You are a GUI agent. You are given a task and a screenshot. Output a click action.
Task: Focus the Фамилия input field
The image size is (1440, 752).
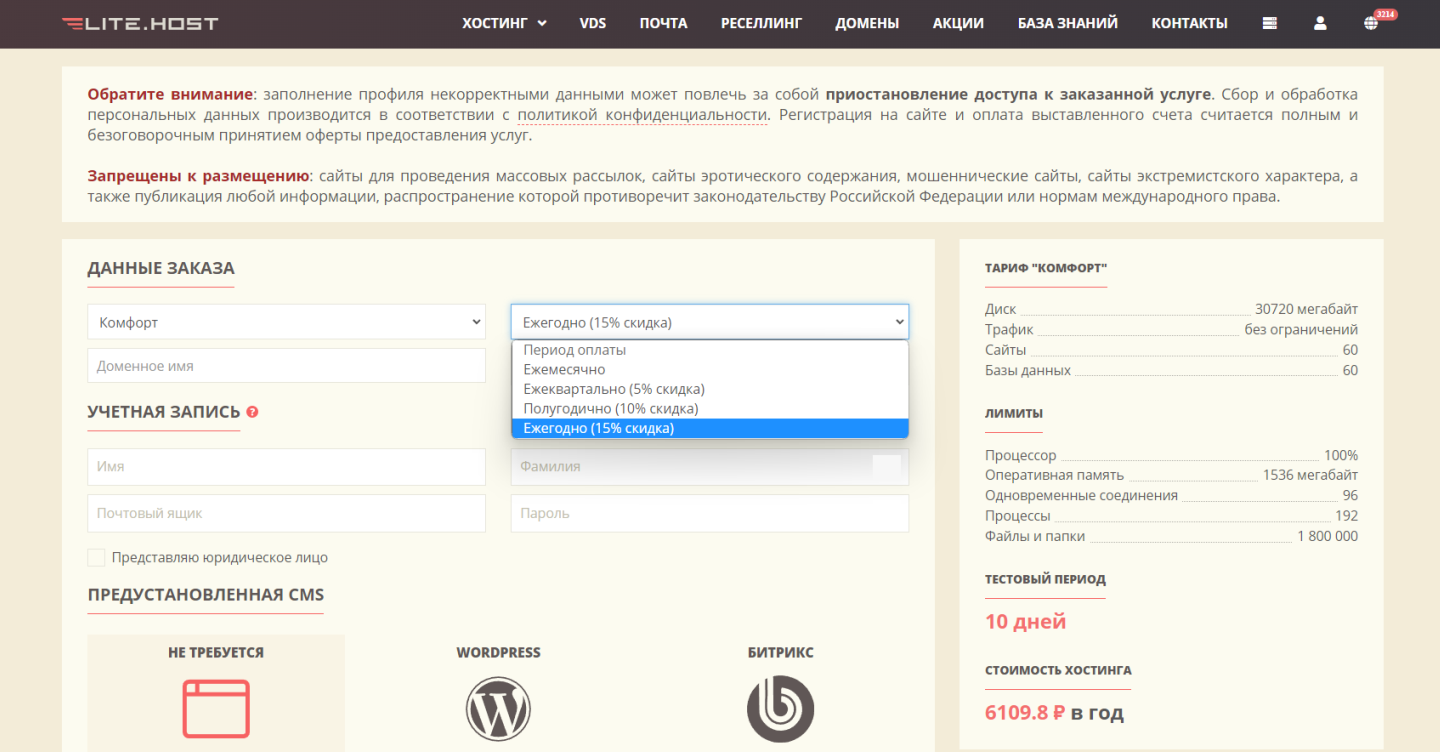710,466
